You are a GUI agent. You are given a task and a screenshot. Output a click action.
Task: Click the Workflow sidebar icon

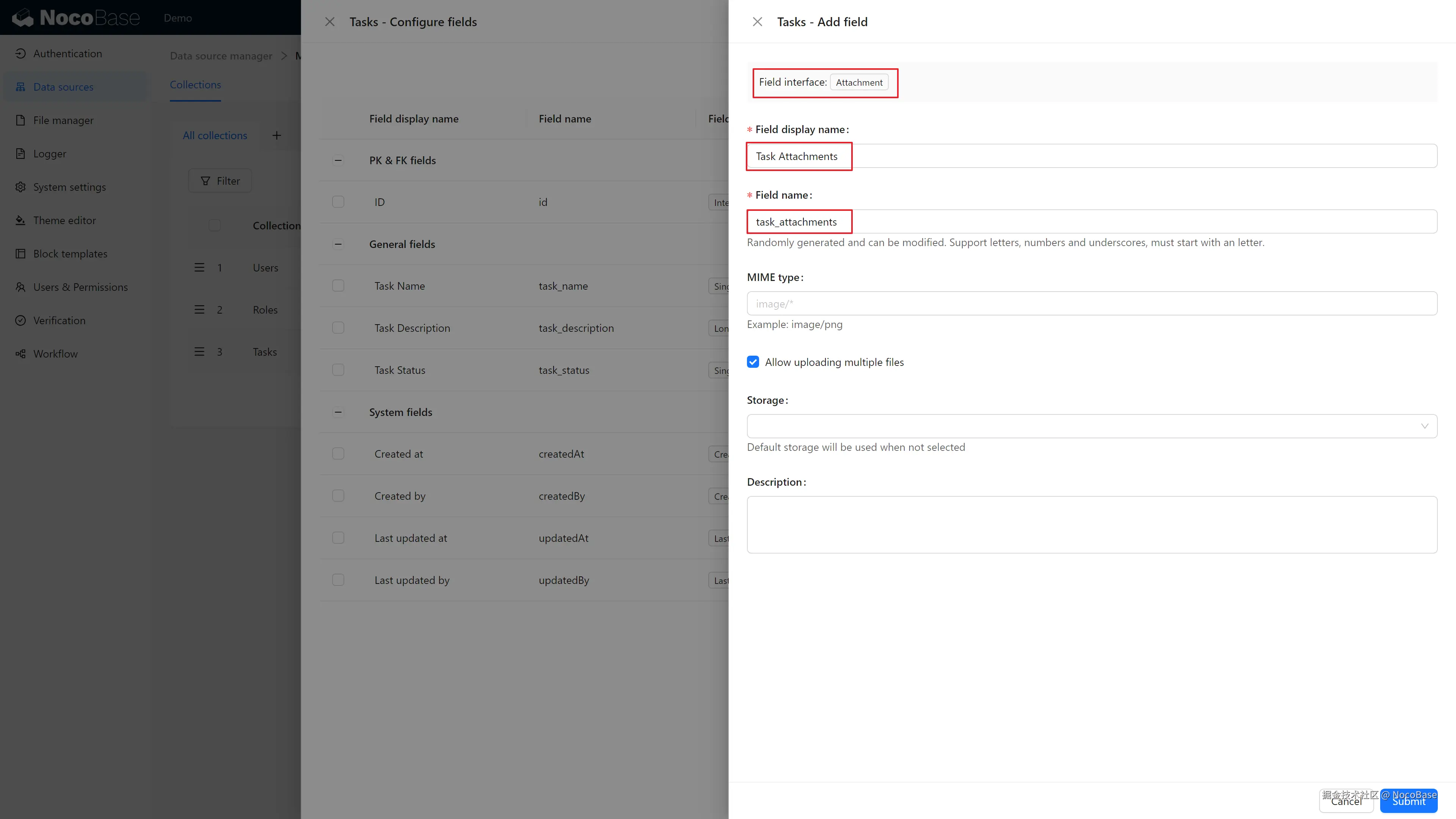pos(20,354)
